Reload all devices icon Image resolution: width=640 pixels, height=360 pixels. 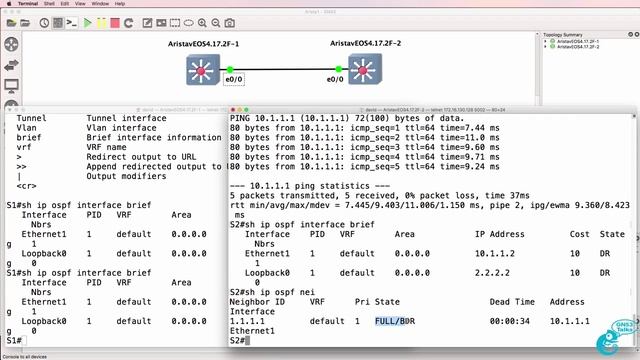[129, 23]
